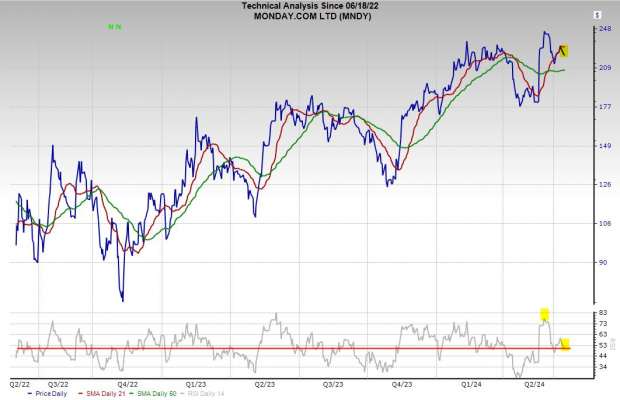The width and height of the screenshot is (620, 400).
Task: Click the yellow highlight at RSI peak
Action: point(545,314)
